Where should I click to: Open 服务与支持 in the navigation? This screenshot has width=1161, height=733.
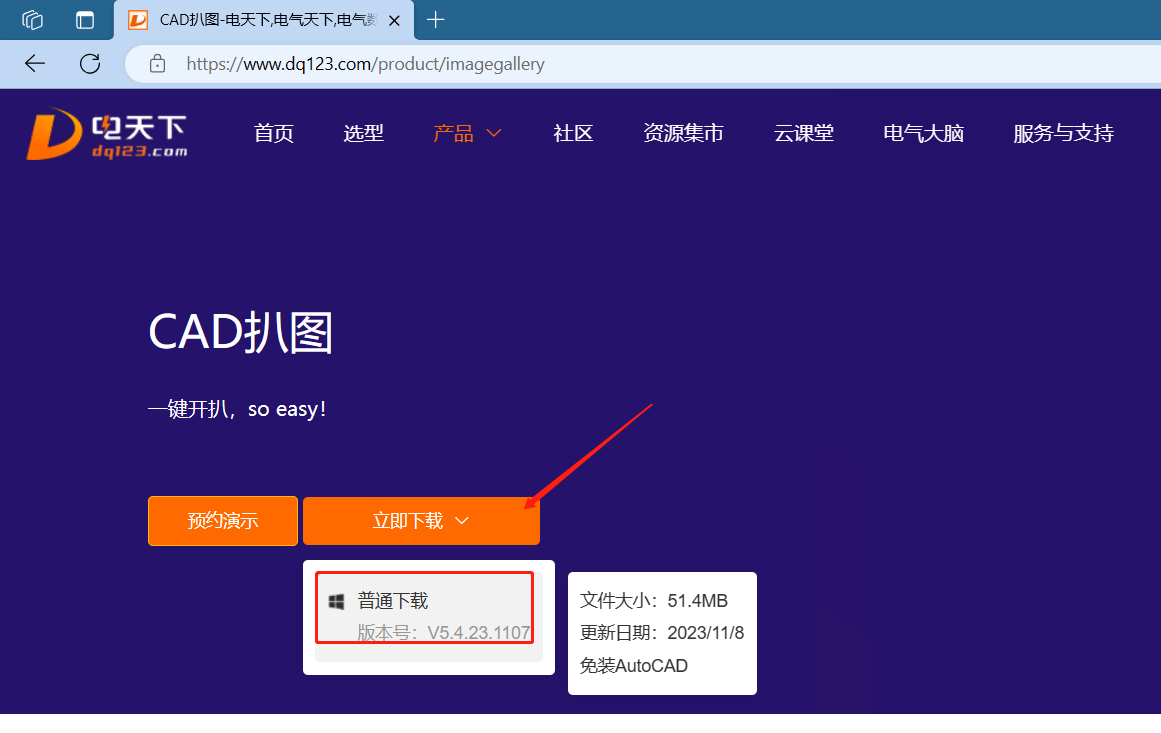1063,133
